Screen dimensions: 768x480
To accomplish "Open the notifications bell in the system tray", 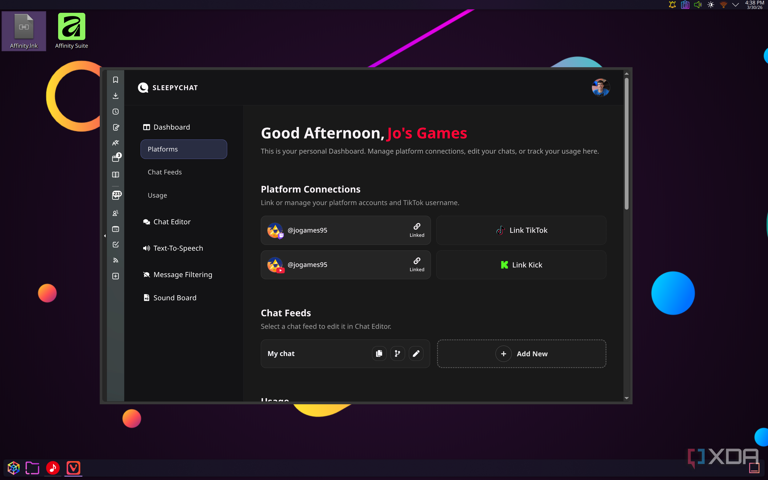I will coord(672,4).
